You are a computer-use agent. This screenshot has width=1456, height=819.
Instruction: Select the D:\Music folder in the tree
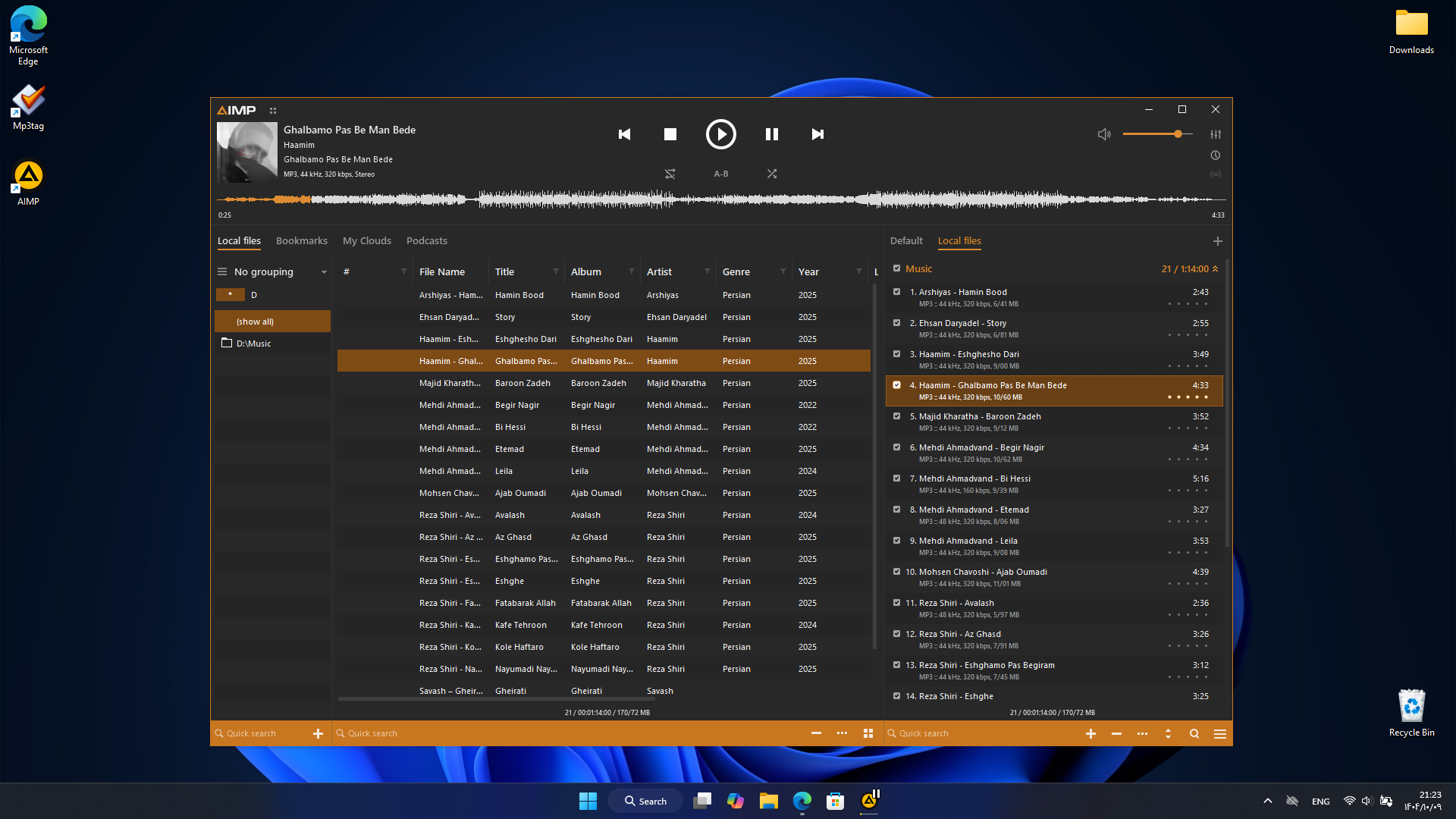pyautogui.click(x=272, y=344)
